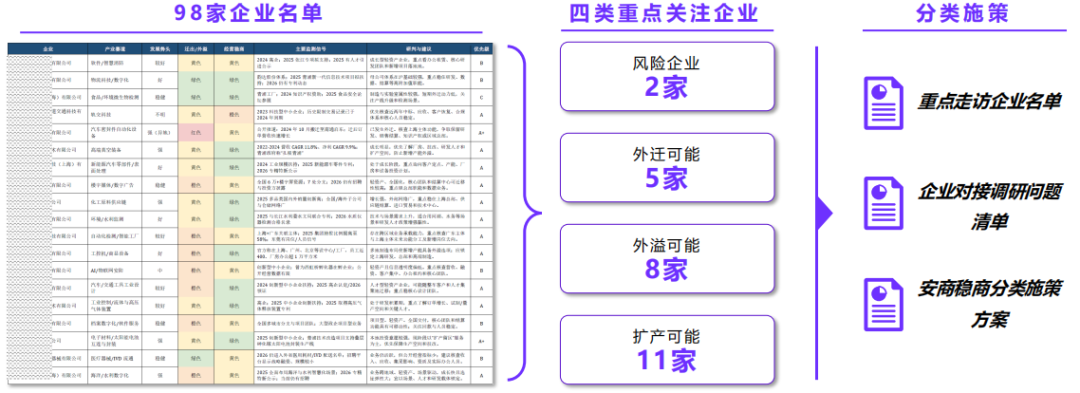The image size is (1080, 393).
Task: Click the 中 momentum cell in AI/物联网安防 row
Action: pyautogui.click(x=160, y=270)
